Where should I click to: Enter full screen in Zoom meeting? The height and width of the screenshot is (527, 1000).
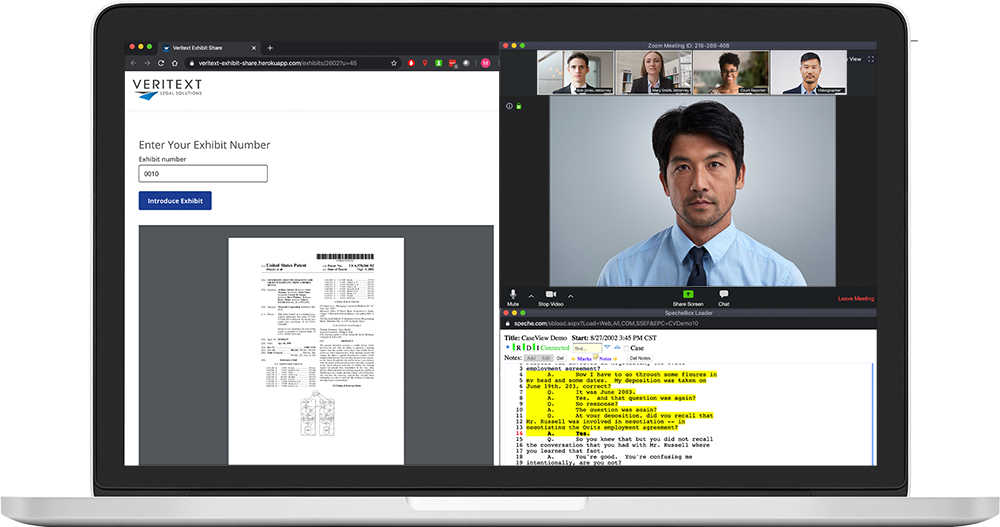pos(870,59)
